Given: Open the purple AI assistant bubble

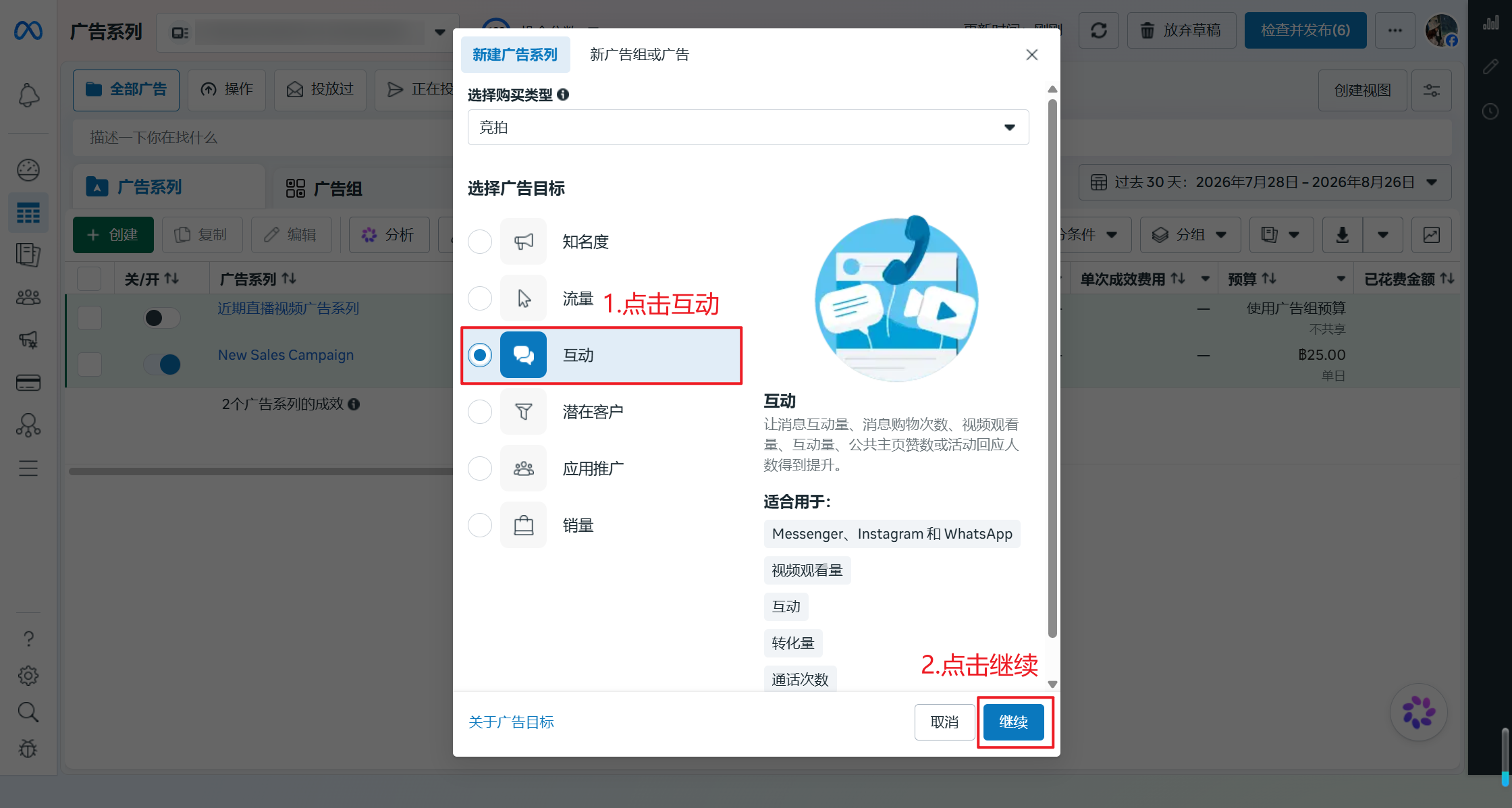Looking at the screenshot, I should tap(1419, 712).
